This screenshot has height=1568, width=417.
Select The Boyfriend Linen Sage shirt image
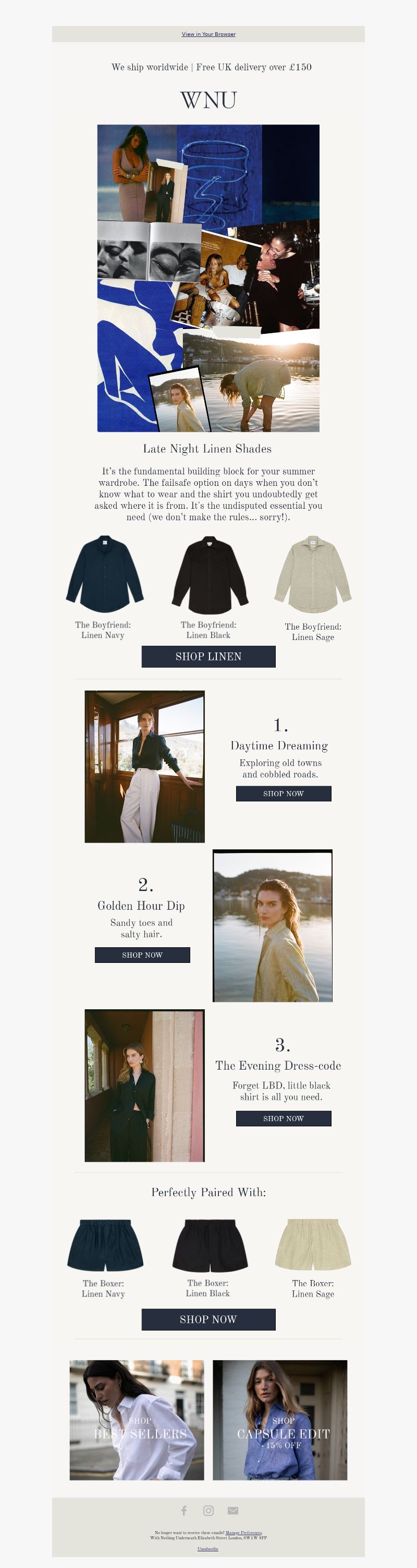pos(313,574)
